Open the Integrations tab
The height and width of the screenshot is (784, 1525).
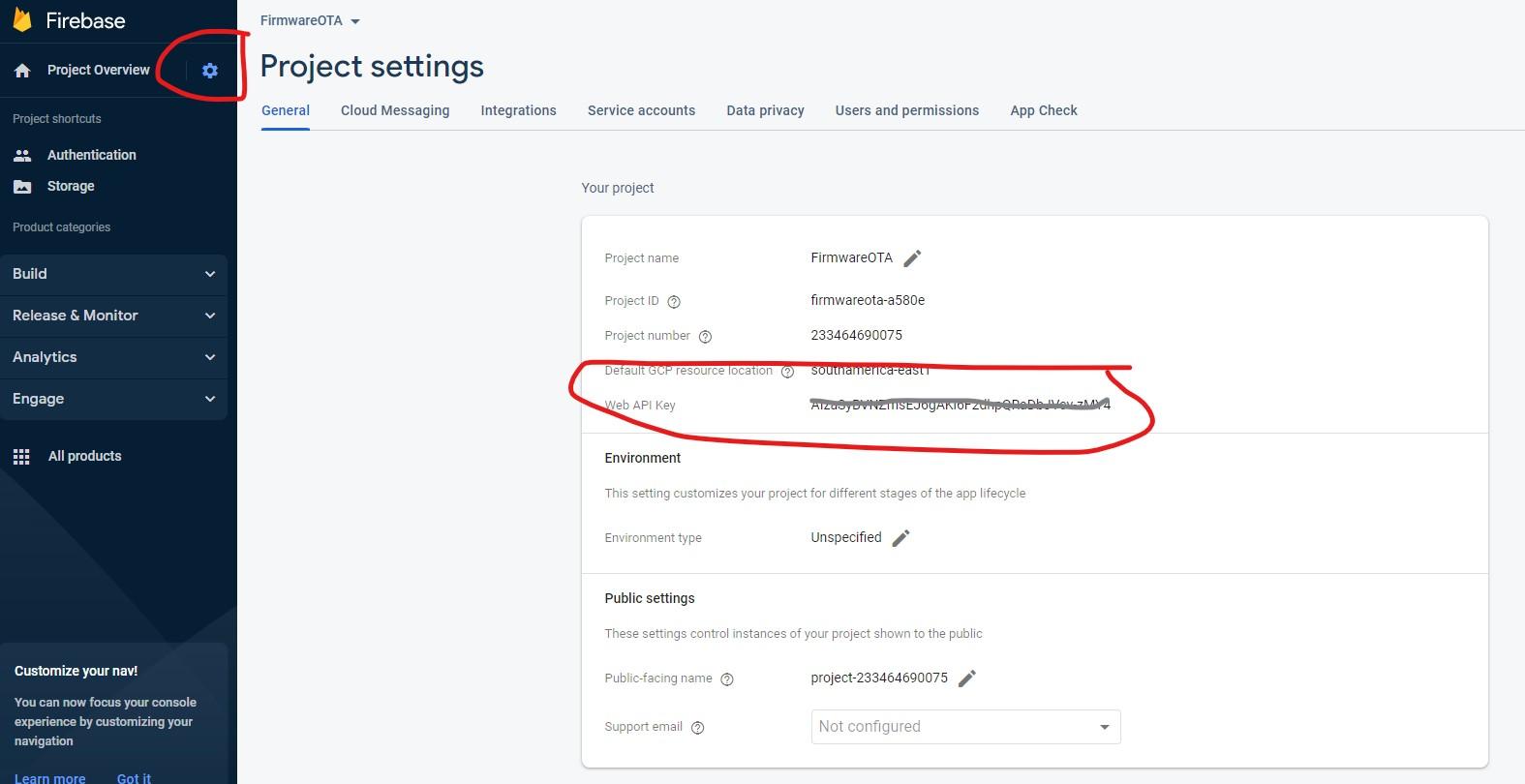coord(518,110)
